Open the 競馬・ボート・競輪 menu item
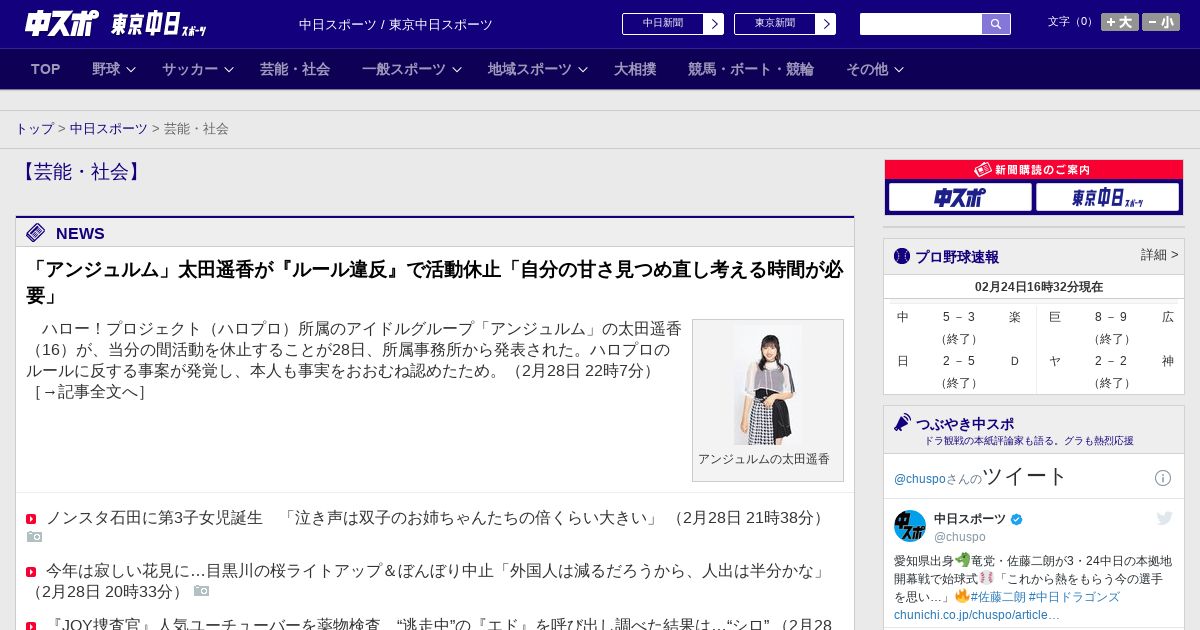The width and height of the screenshot is (1200, 630). [x=751, y=69]
